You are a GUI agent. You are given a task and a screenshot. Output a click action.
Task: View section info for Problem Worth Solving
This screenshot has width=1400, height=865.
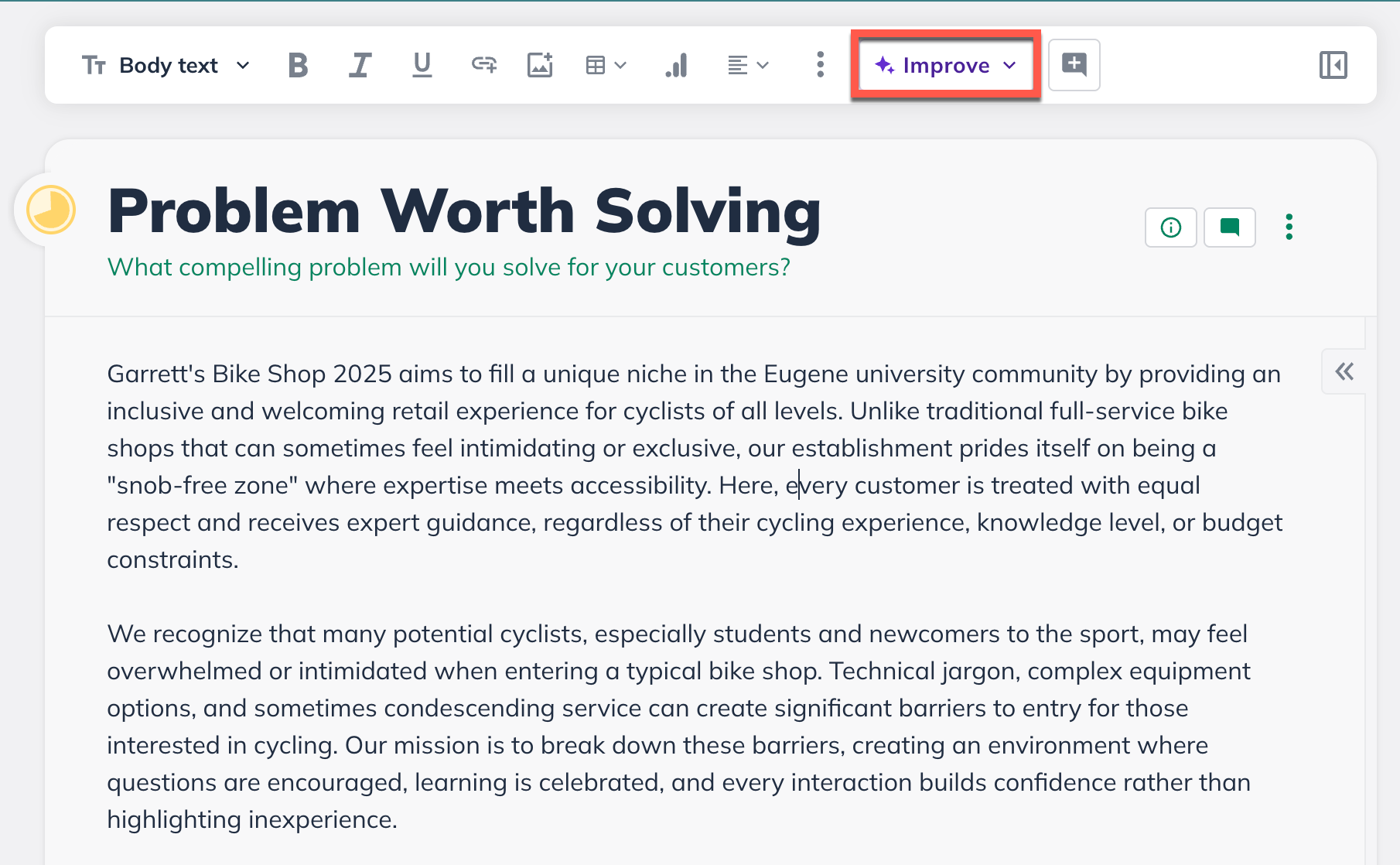[1170, 227]
